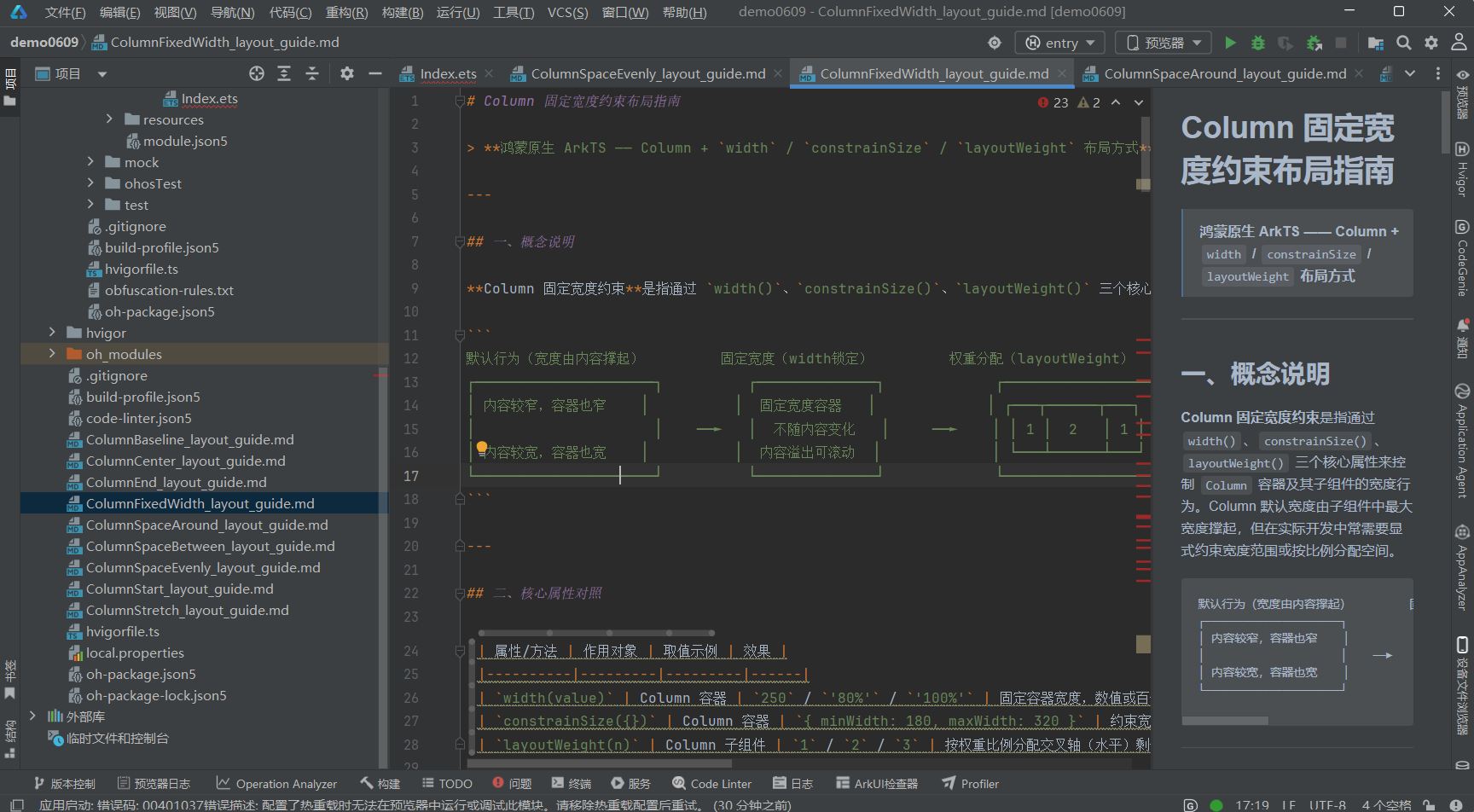Viewport: 1474px width, 812px height.
Task: Open the Hvigor side panel
Action: click(x=1462, y=168)
